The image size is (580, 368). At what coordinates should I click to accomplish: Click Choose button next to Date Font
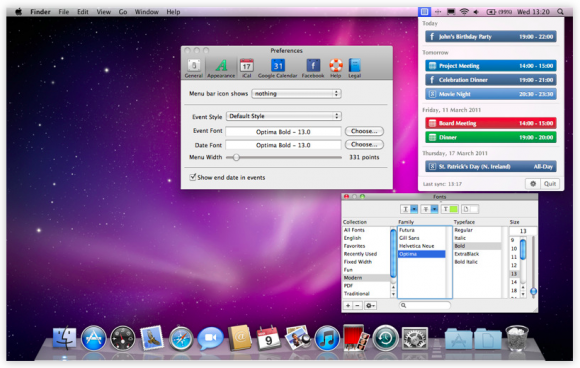(364, 145)
